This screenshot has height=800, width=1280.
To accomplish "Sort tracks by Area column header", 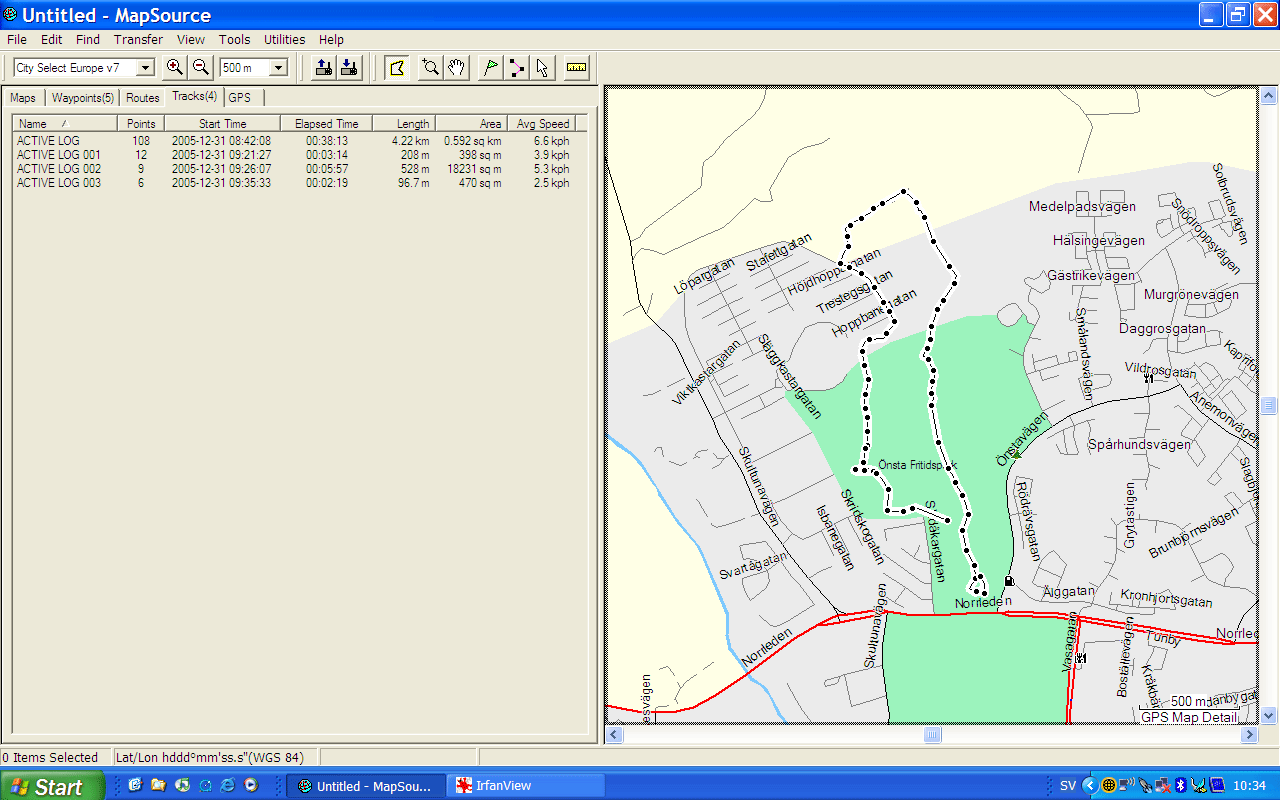I will pyautogui.click(x=471, y=123).
